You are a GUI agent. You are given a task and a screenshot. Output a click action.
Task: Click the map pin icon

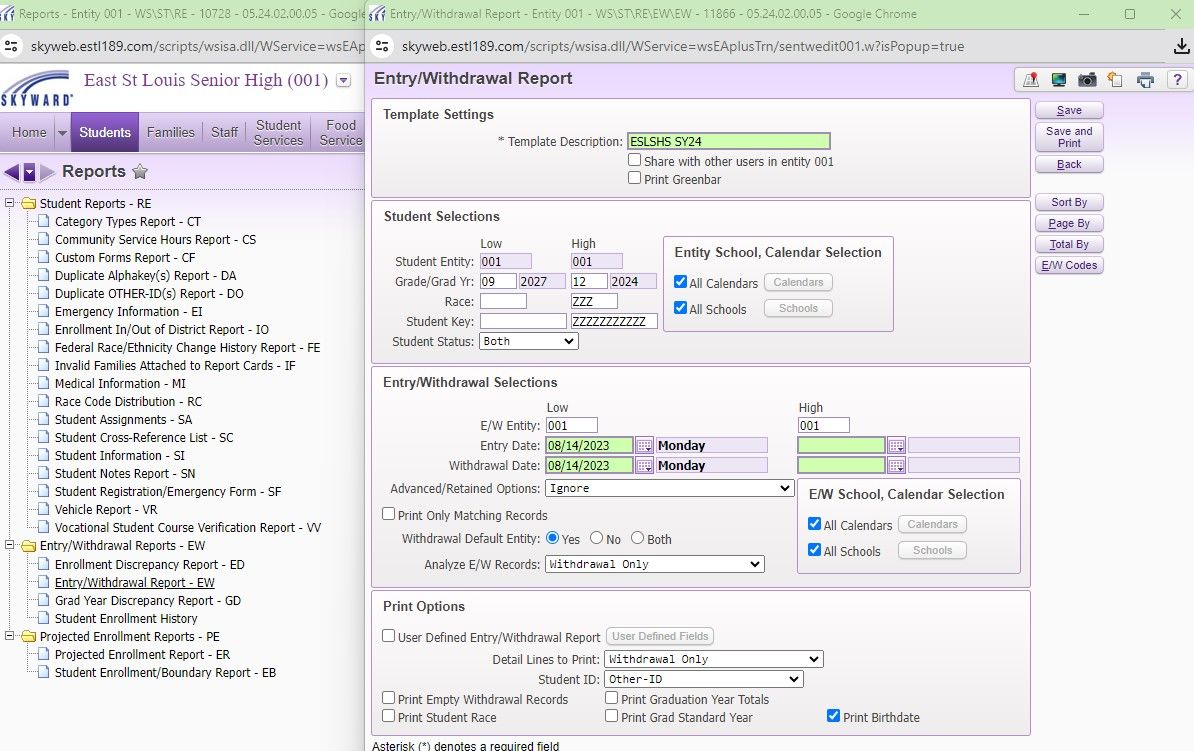point(1030,80)
